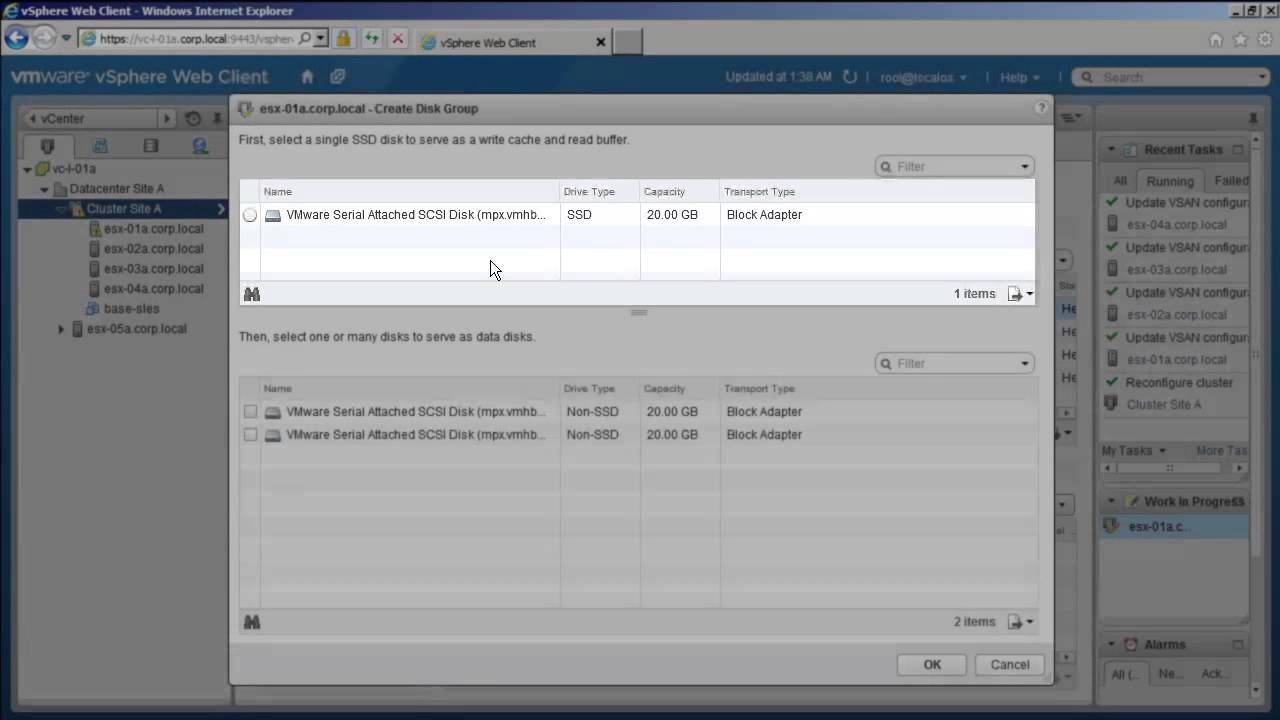Click the Internet Explorer address bar
Screen dimensions: 1280x720
click(x=196, y=39)
